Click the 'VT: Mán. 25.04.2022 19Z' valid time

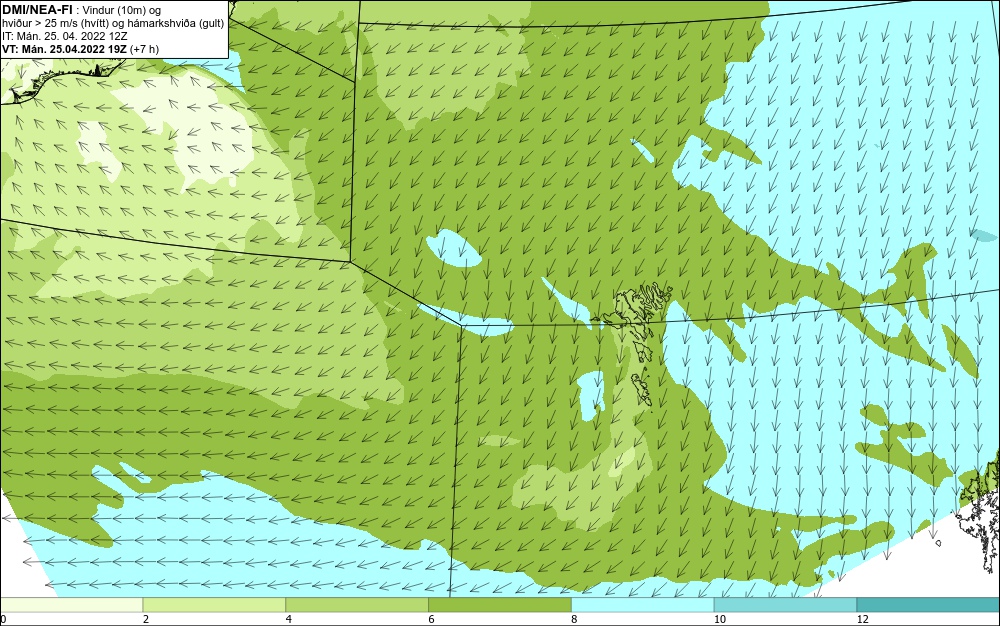[64, 49]
